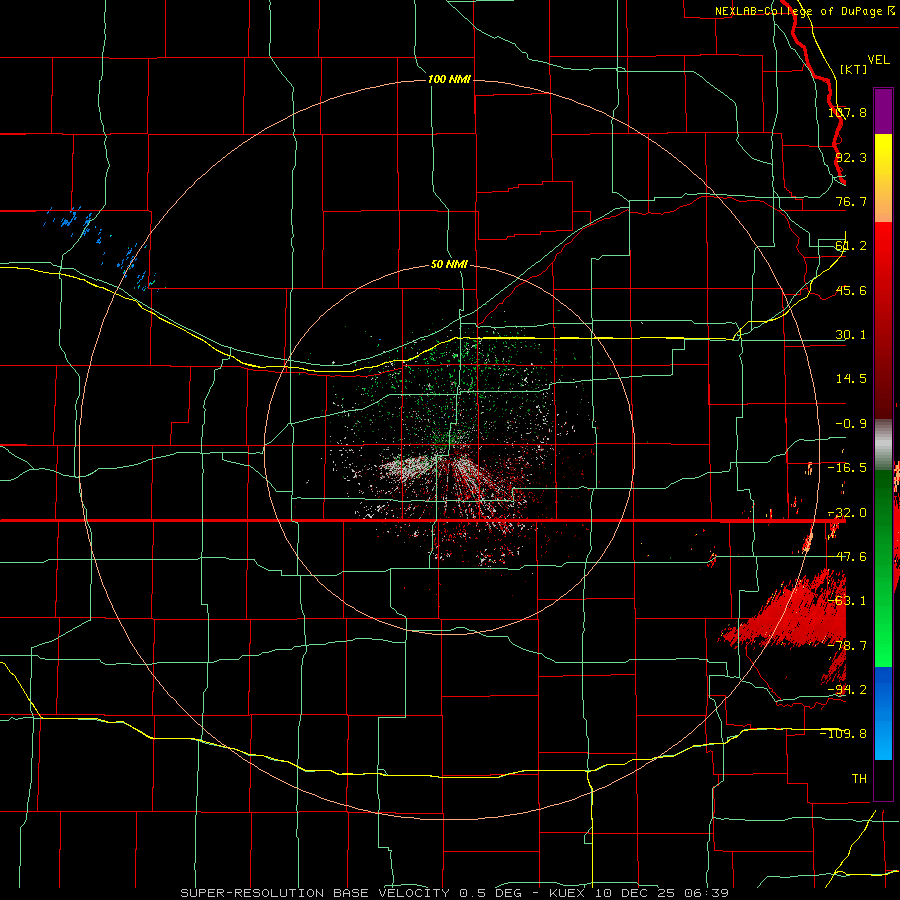Click the [KT] units label
Screen dimensions: 900x900
pyautogui.click(x=854, y=69)
